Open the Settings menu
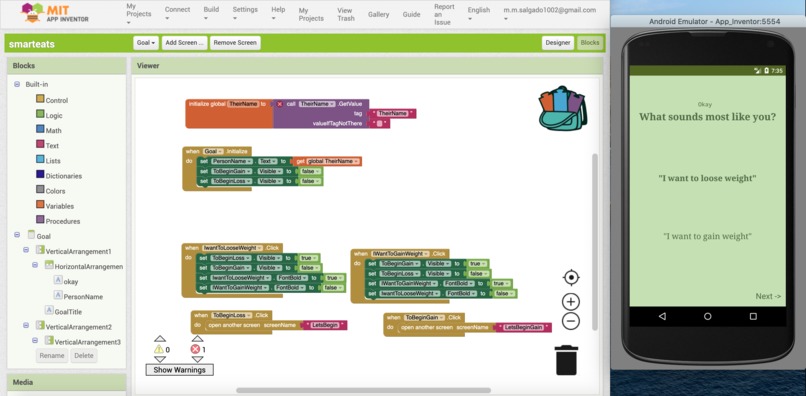The height and width of the screenshot is (396, 806). click(x=245, y=13)
